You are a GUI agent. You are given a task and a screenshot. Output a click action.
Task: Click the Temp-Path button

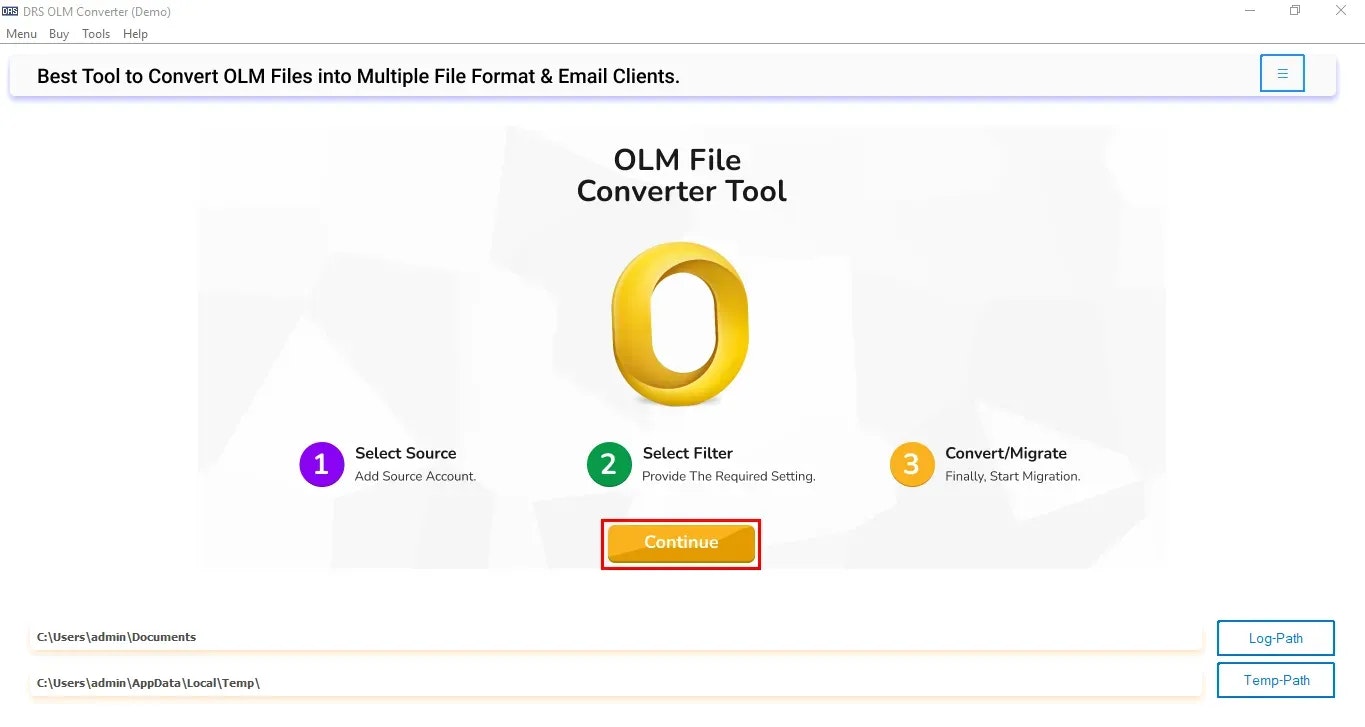pyautogui.click(x=1276, y=680)
